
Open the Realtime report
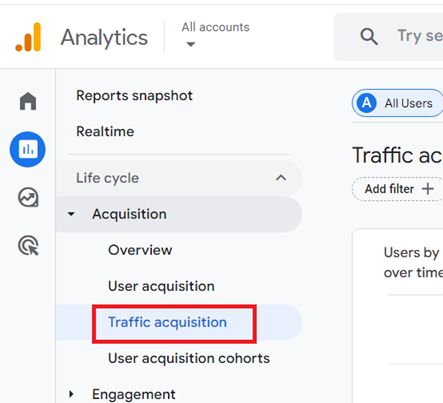(105, 131)
